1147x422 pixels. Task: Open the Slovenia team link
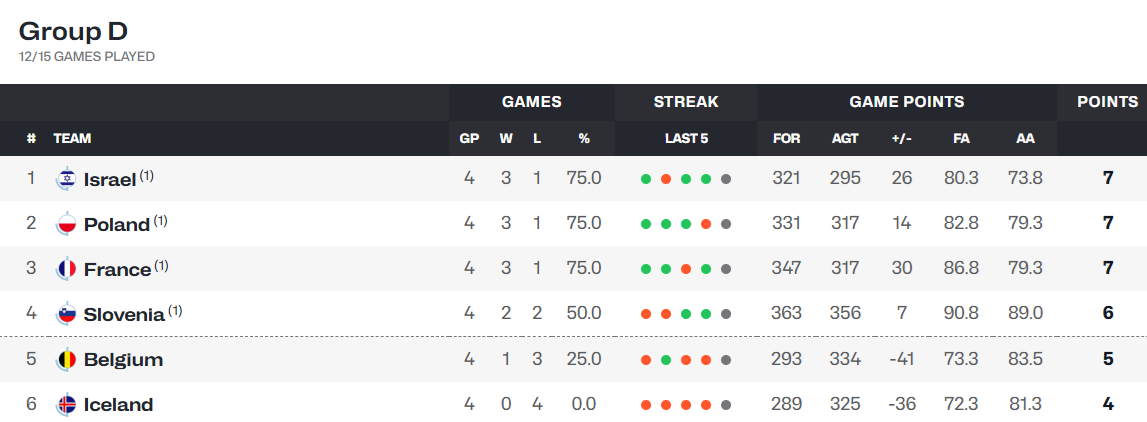pyautogui.click(x=124, y=315)
